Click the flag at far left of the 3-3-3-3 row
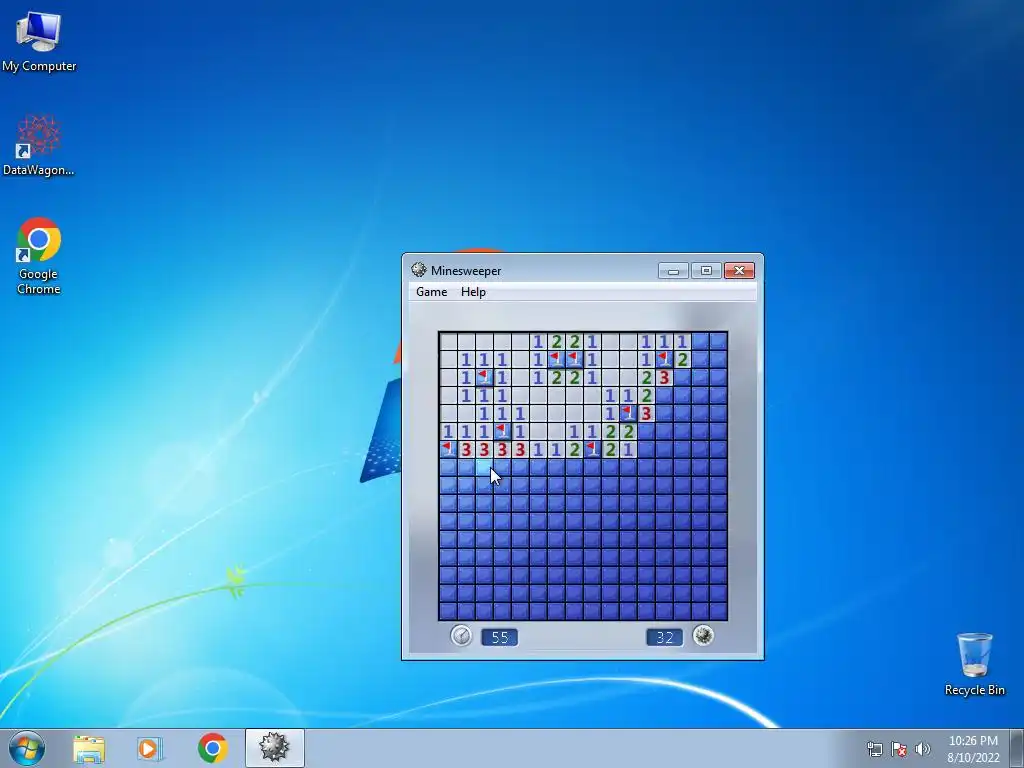Viewport: 1024px width, 768px height. [x=448, y=449]
